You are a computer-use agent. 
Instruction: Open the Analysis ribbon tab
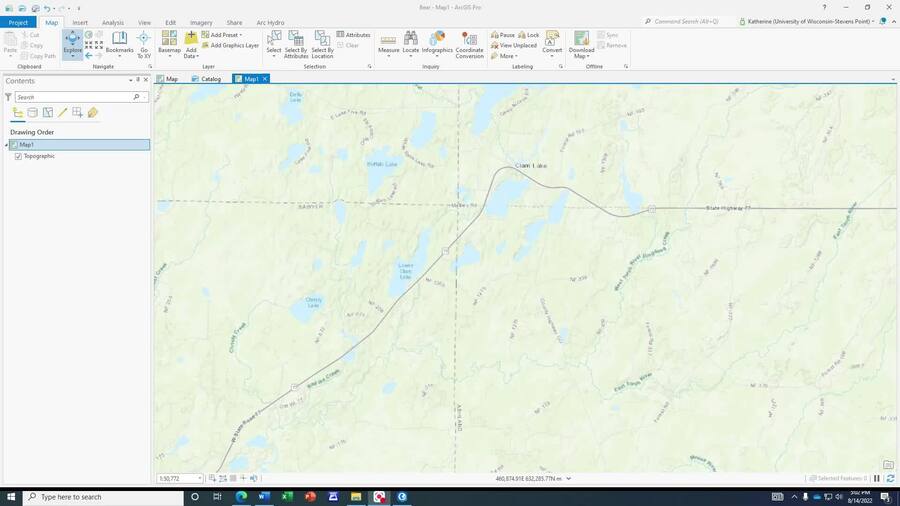pyautogui.click(x=113, y=22)
